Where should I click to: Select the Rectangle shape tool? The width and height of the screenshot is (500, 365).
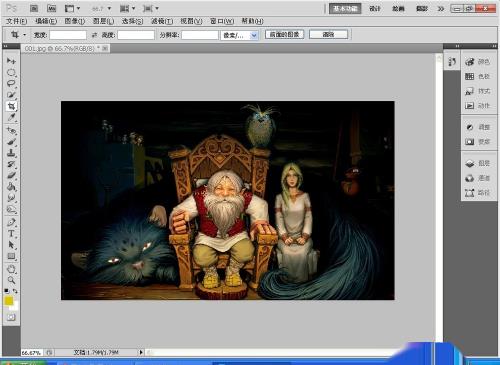[x=11, y=256]
